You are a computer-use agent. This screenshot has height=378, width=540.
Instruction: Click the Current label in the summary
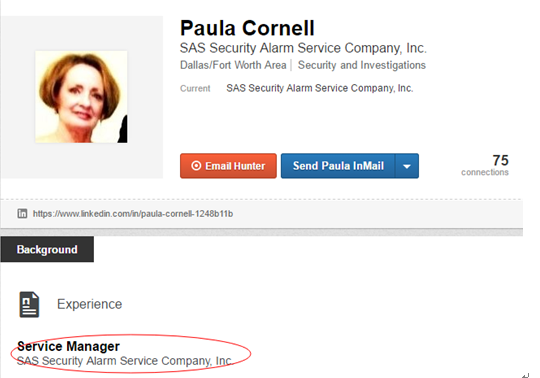195,88
